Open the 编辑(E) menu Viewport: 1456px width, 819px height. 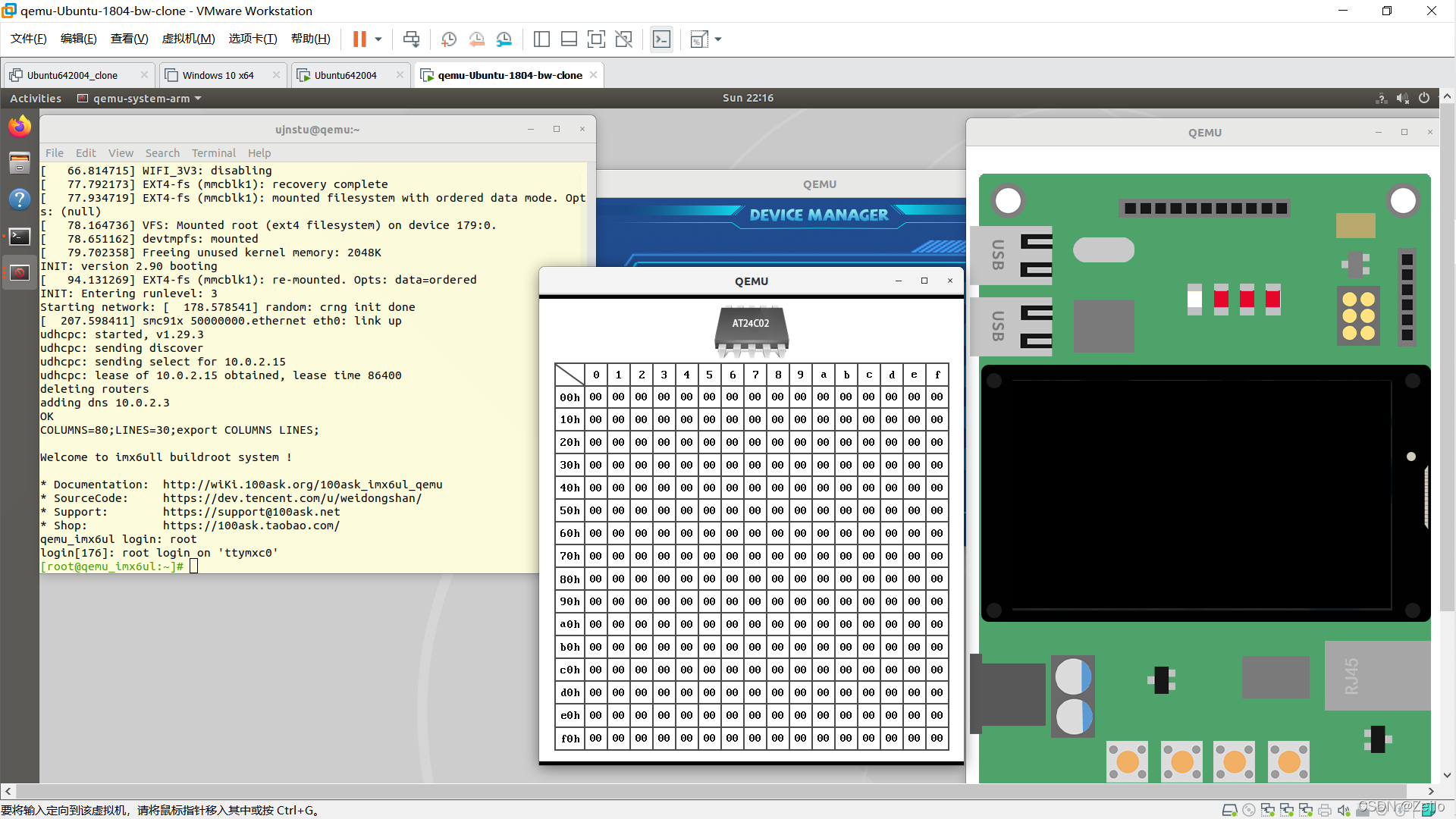pos(79,39)
